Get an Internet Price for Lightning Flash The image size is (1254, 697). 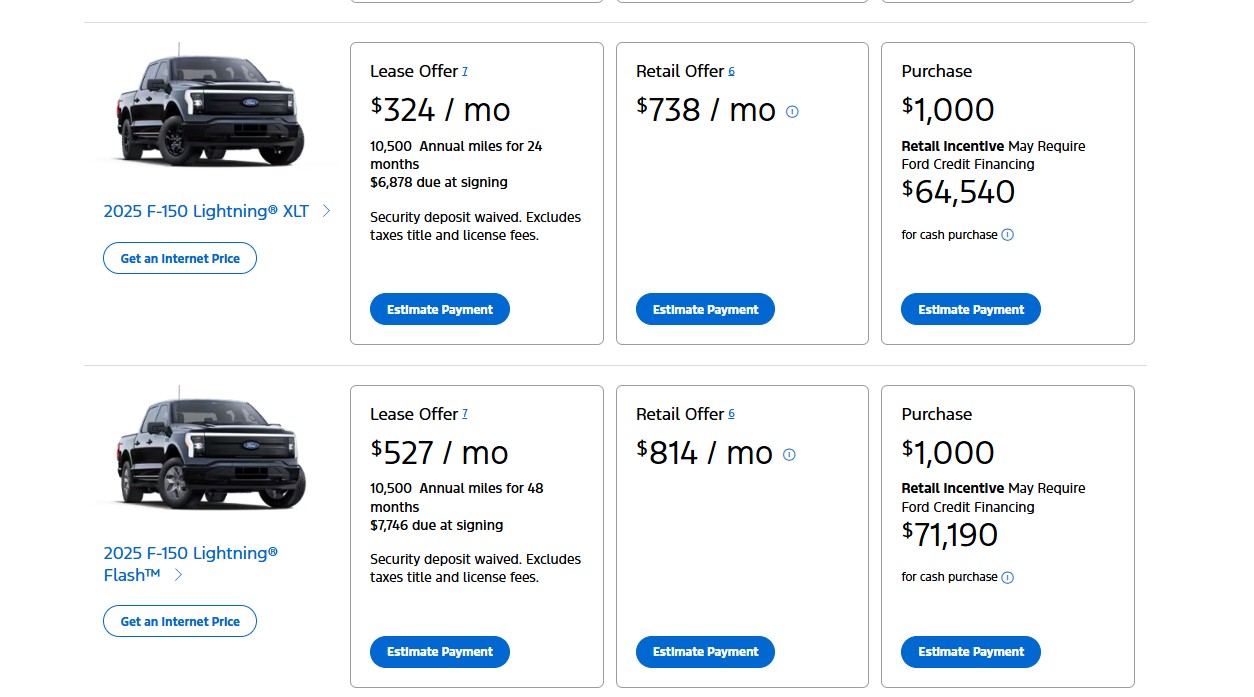point(180,621)
